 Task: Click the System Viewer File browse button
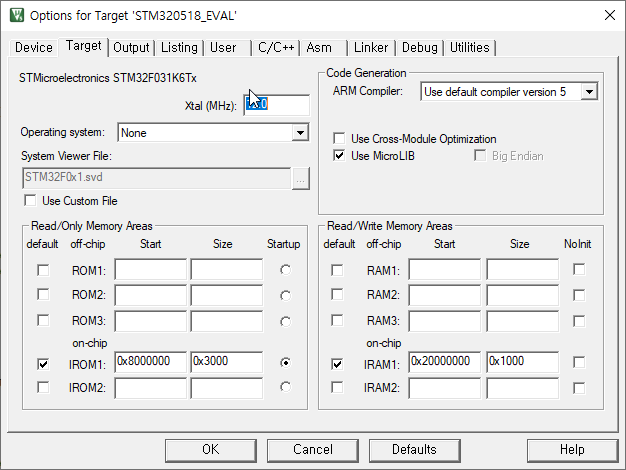[301, 178]
